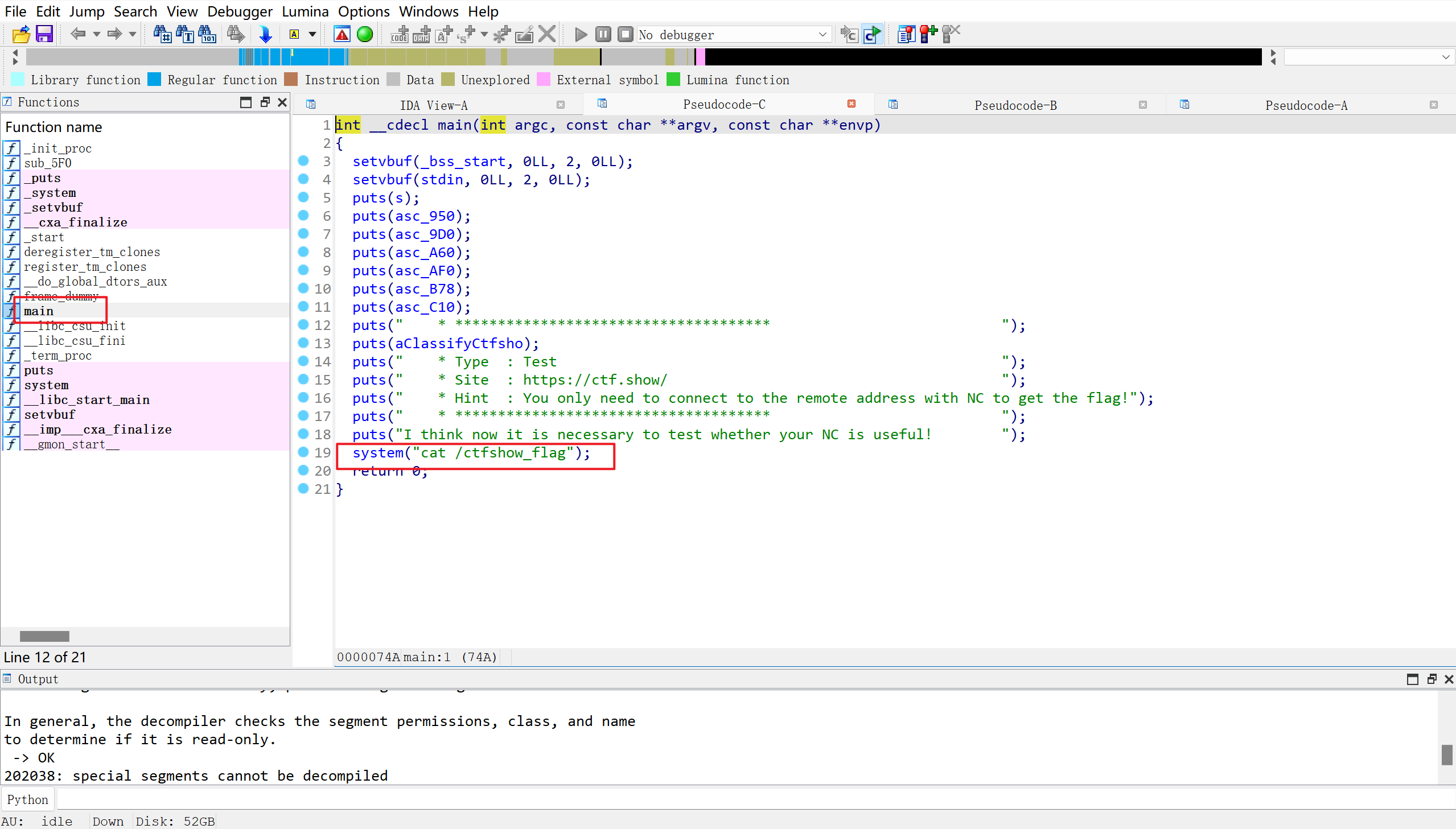
Task: Start a text search
Action: click(185, 34)
